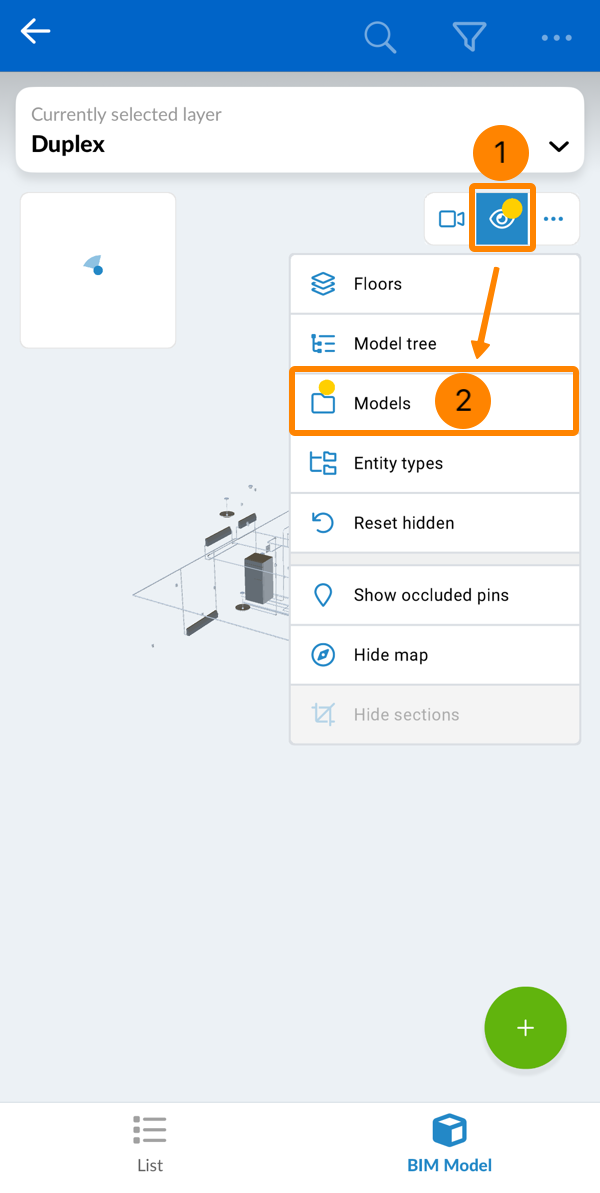
Task: Switch to the List tab
Action: pyautogui.click(x=150, y=1144)
